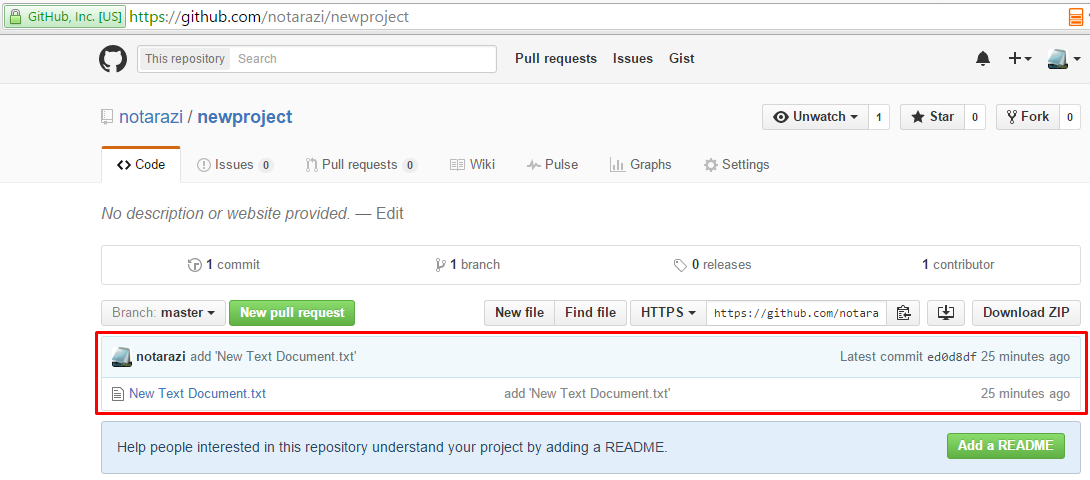Open Pull requests in top navigation
The height and width of the screenshot is (480, 1090).
click(556, 59)
